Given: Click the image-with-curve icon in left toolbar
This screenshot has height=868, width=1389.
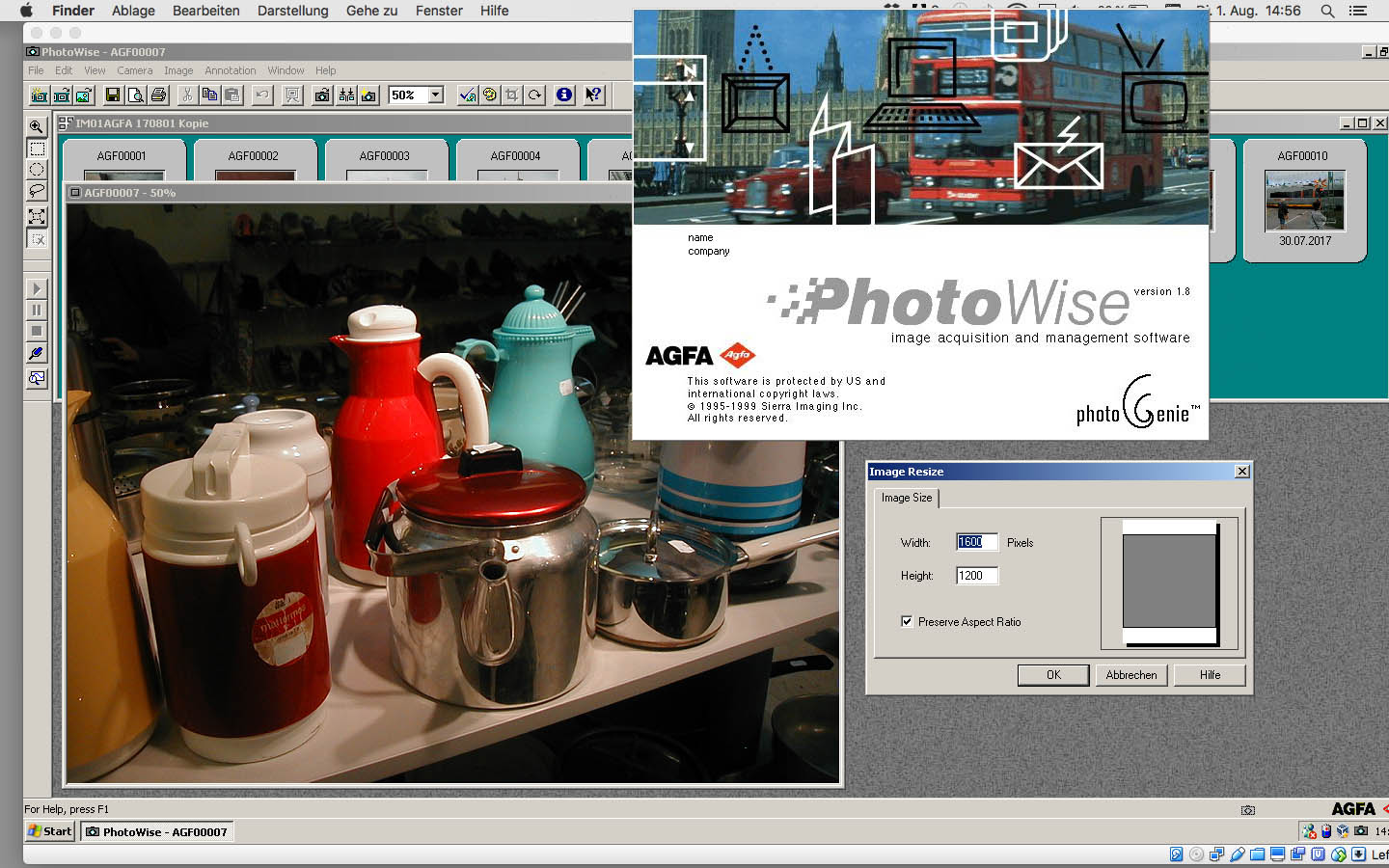Looking at the screenshot, I should [x=37, y=378].
